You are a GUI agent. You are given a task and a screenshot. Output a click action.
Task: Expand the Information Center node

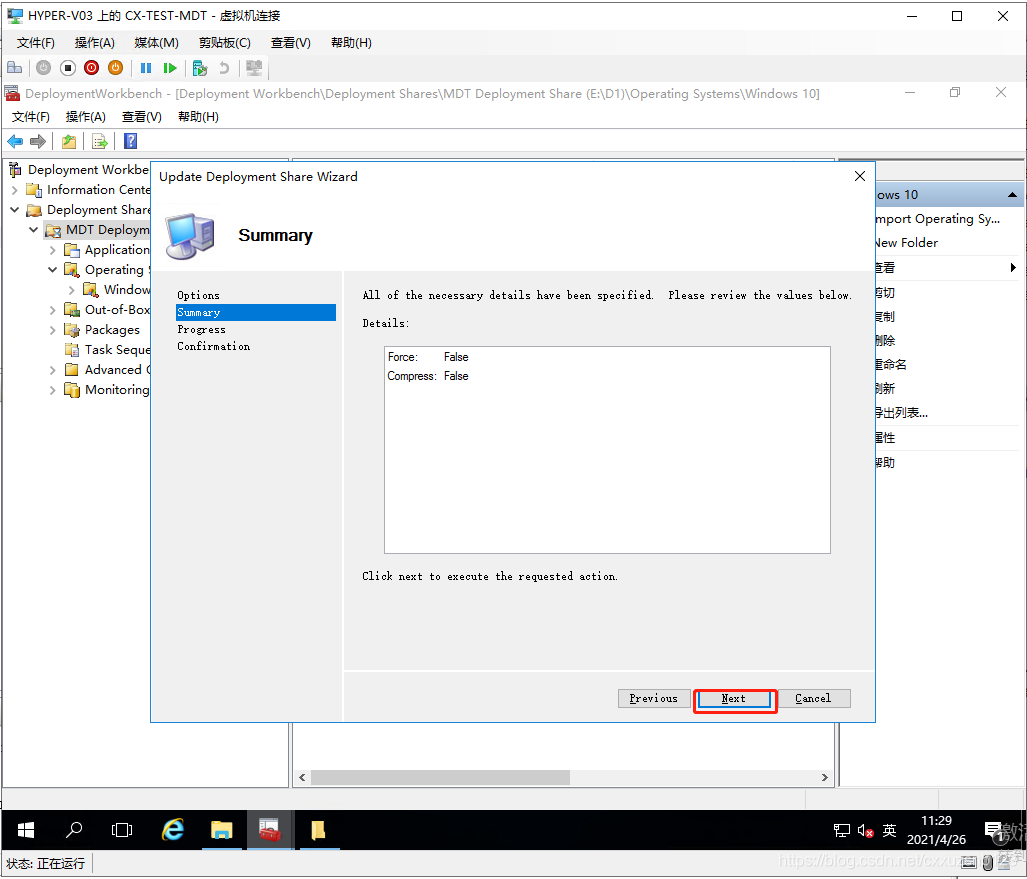(14, 190)
